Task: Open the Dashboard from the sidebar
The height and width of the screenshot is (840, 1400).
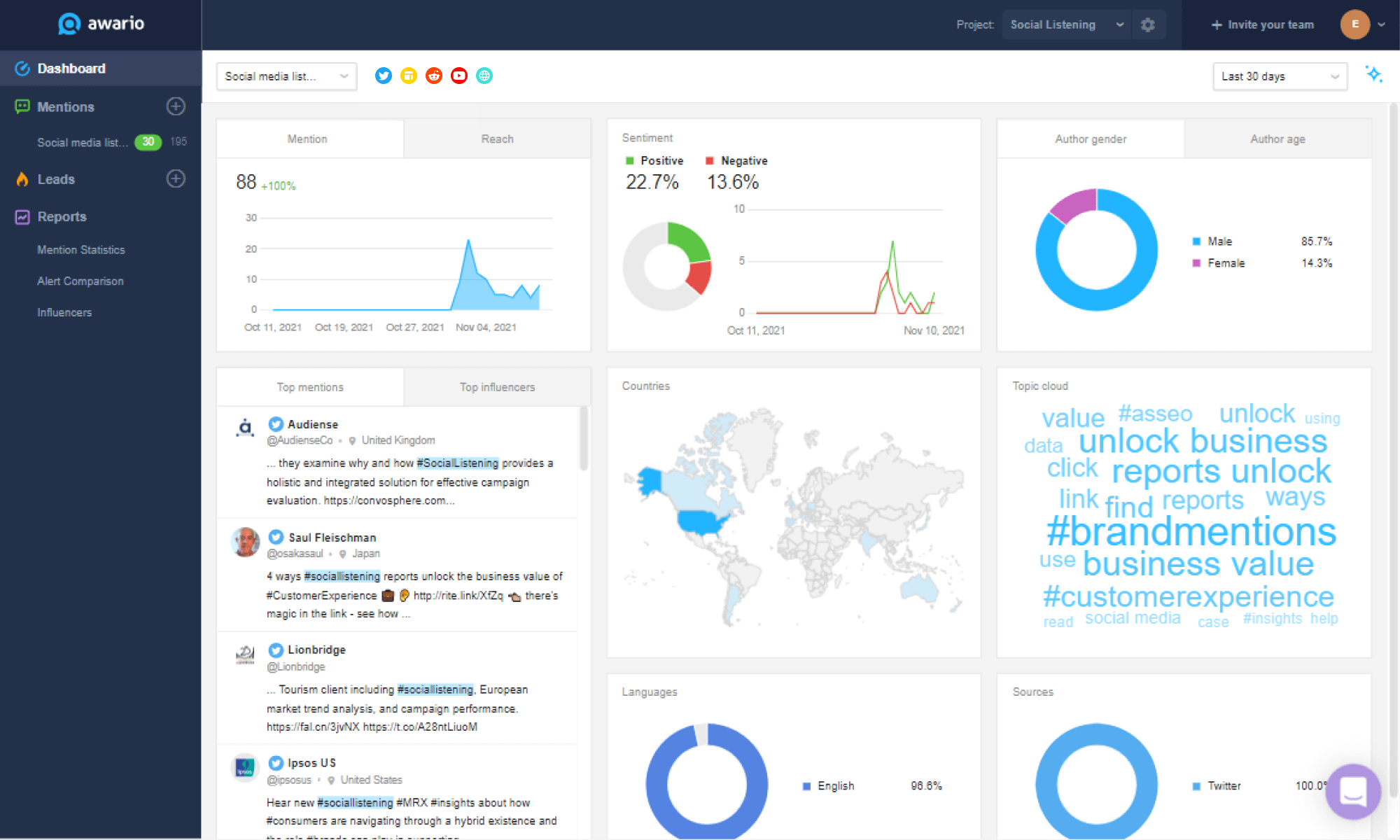Action: pos(72,68)
